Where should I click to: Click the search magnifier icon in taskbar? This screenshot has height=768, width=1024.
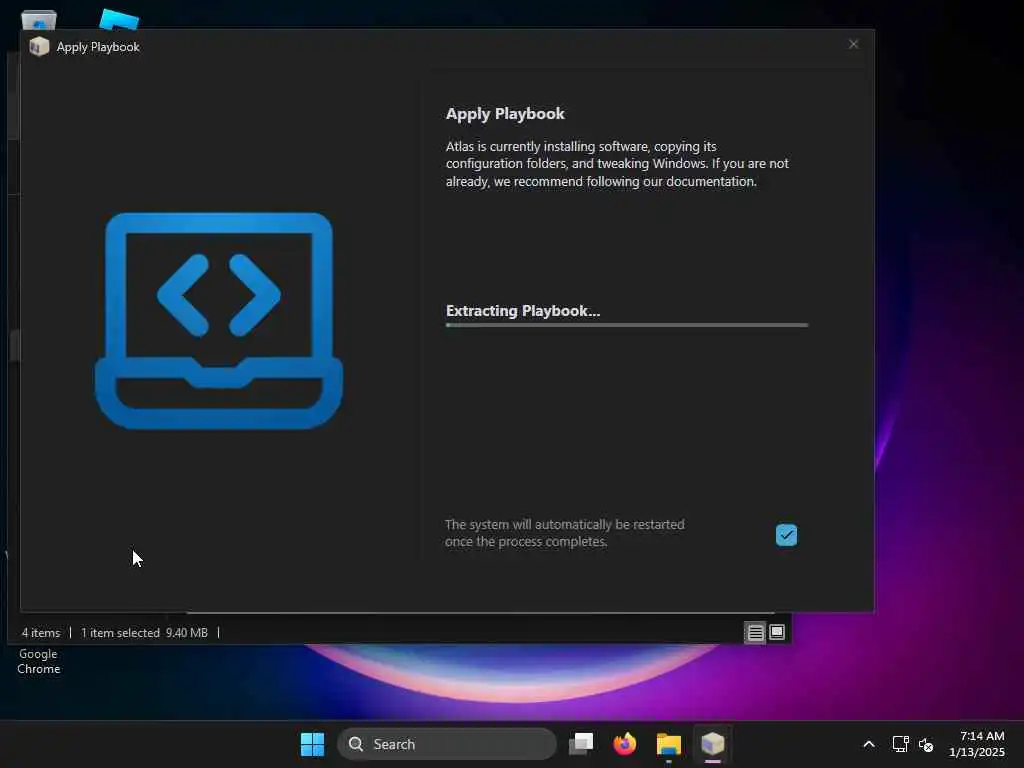click(356, 744)
